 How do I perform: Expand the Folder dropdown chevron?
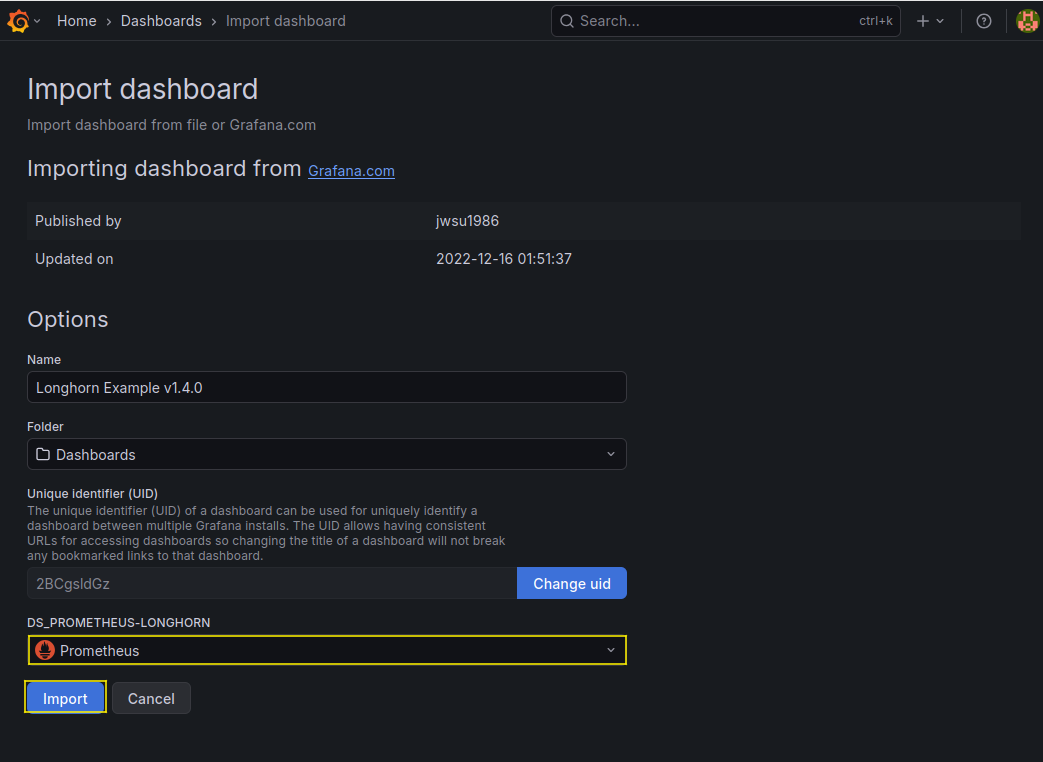pyautogui.click(x=611, y=454)
